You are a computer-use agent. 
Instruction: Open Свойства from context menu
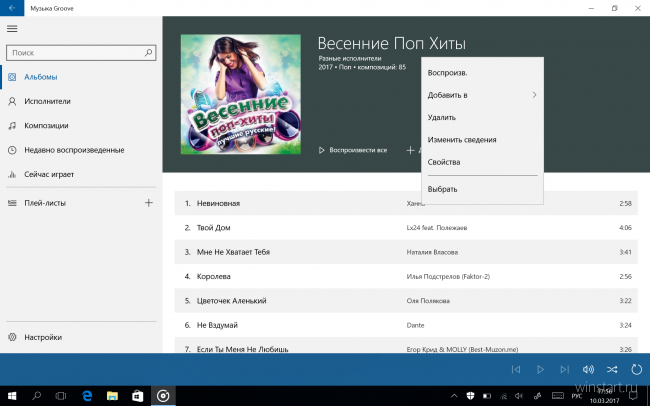pos(482,162)
